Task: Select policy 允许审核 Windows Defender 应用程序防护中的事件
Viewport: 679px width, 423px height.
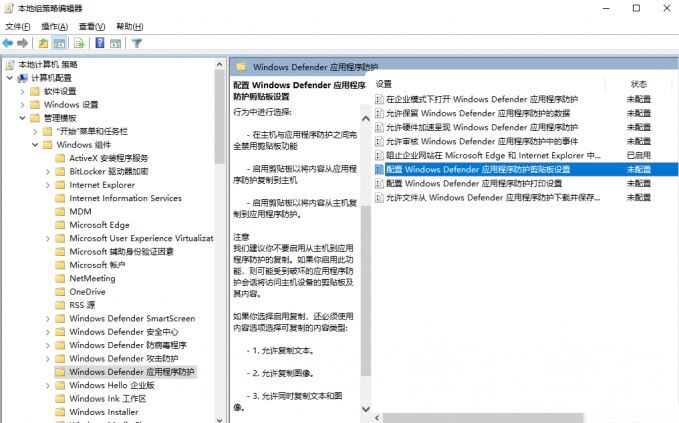Action: point(482,141)
